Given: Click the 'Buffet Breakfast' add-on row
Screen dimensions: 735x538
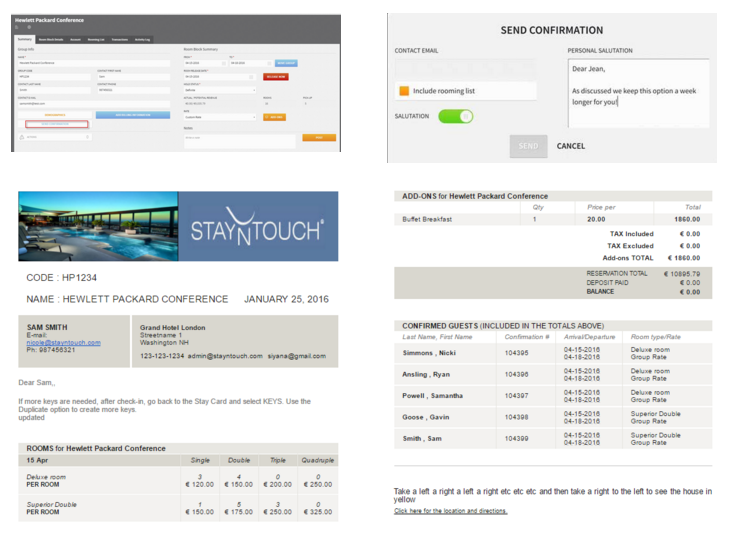Looking at the screenshot, I should 553,219.
